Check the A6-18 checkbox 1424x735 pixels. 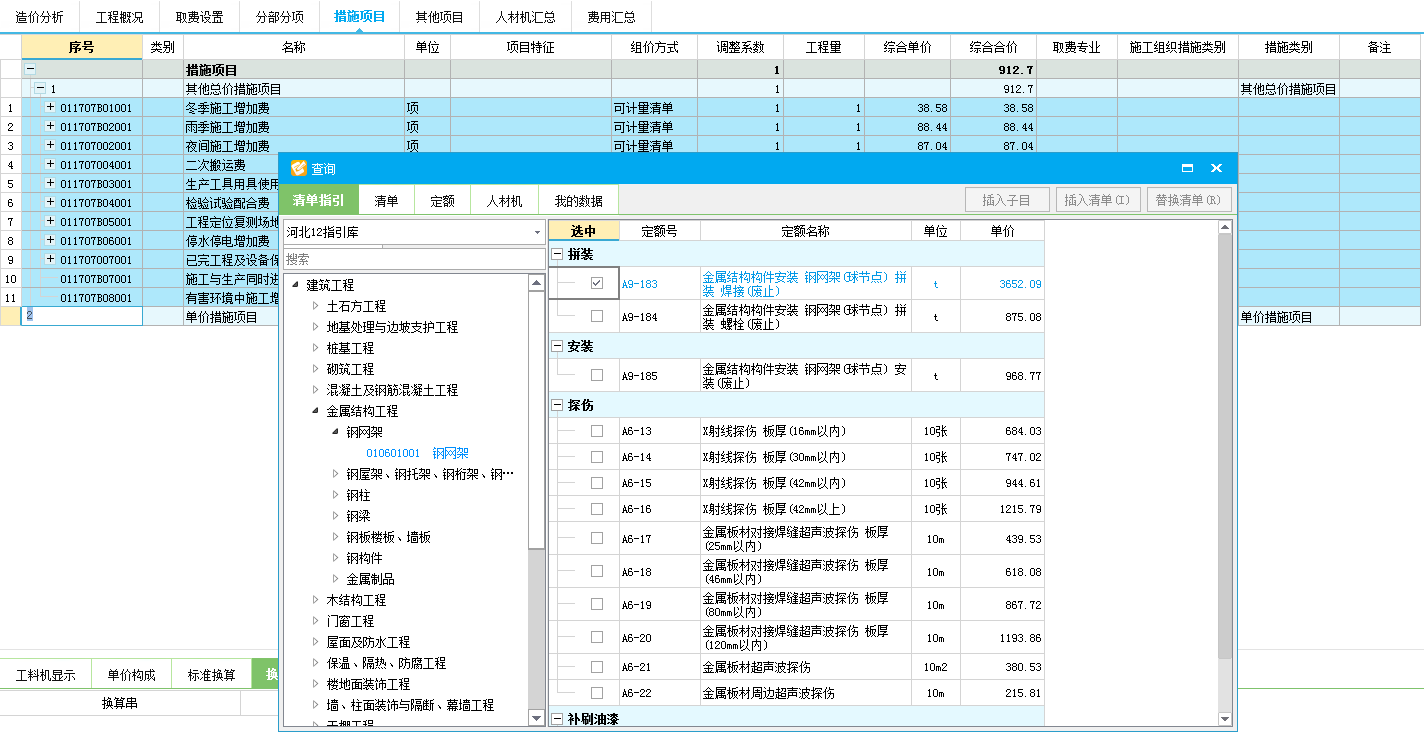[x=597, y=572]
